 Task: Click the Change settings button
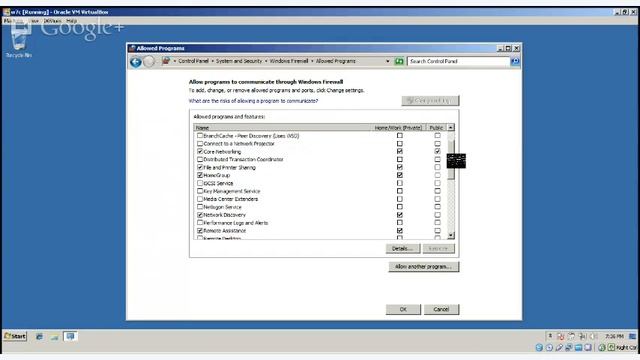(x=430, y=100)
